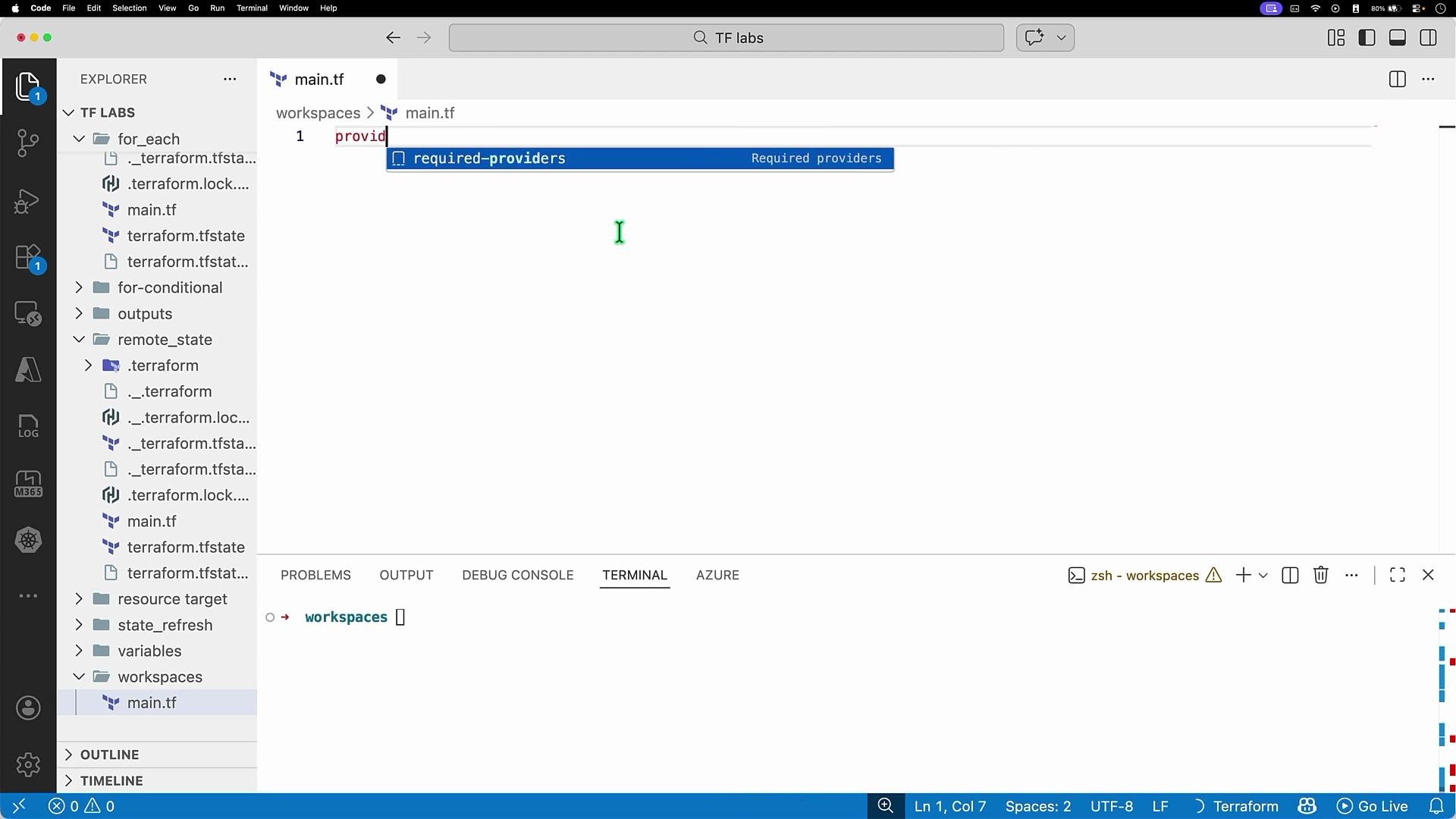
Task: Open the M365 toolkit icon
Action: coord(28,484)
